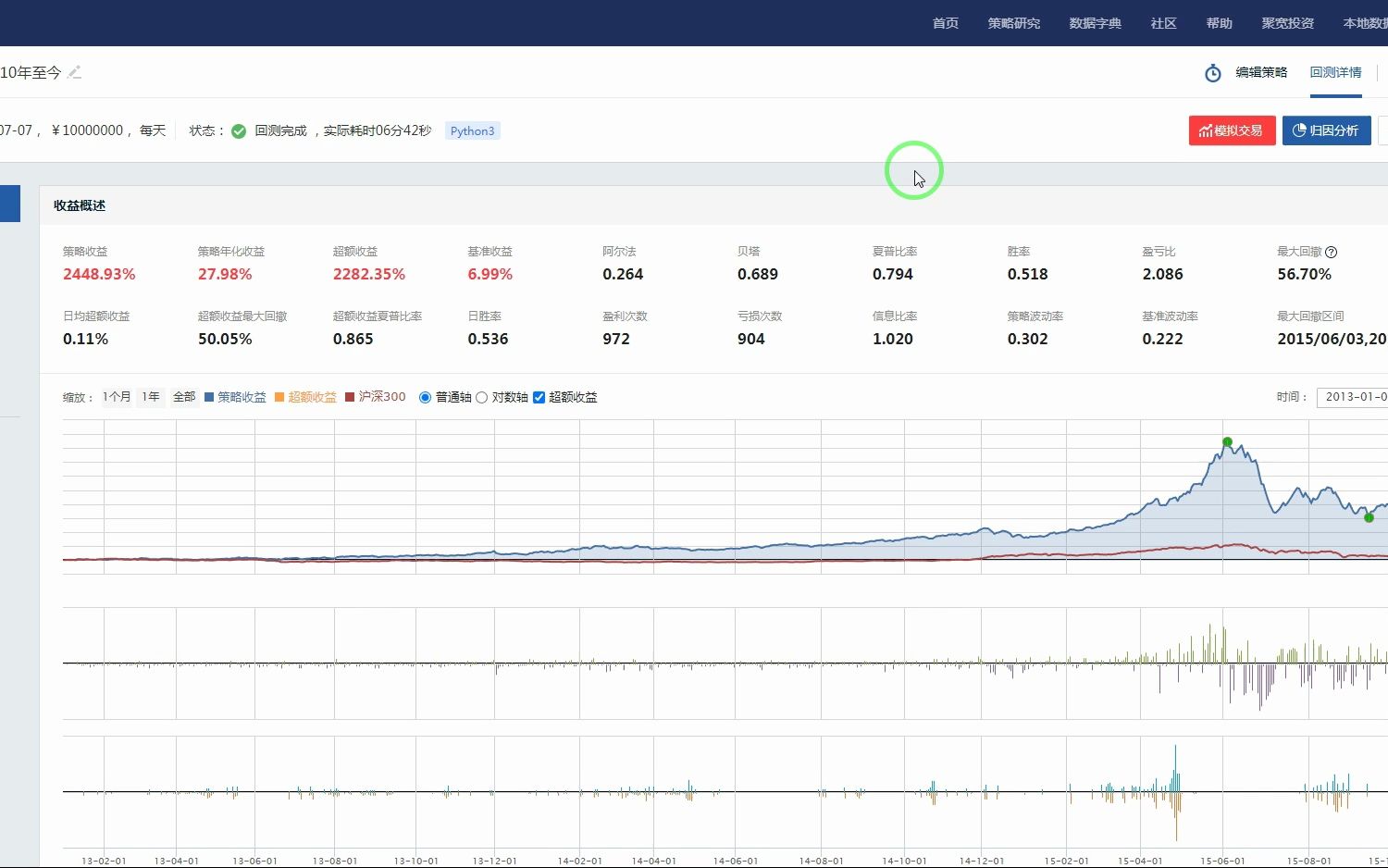
Task: Select the 对数轴 radio button
Action: pyautogui.click(x=481, y=397)
